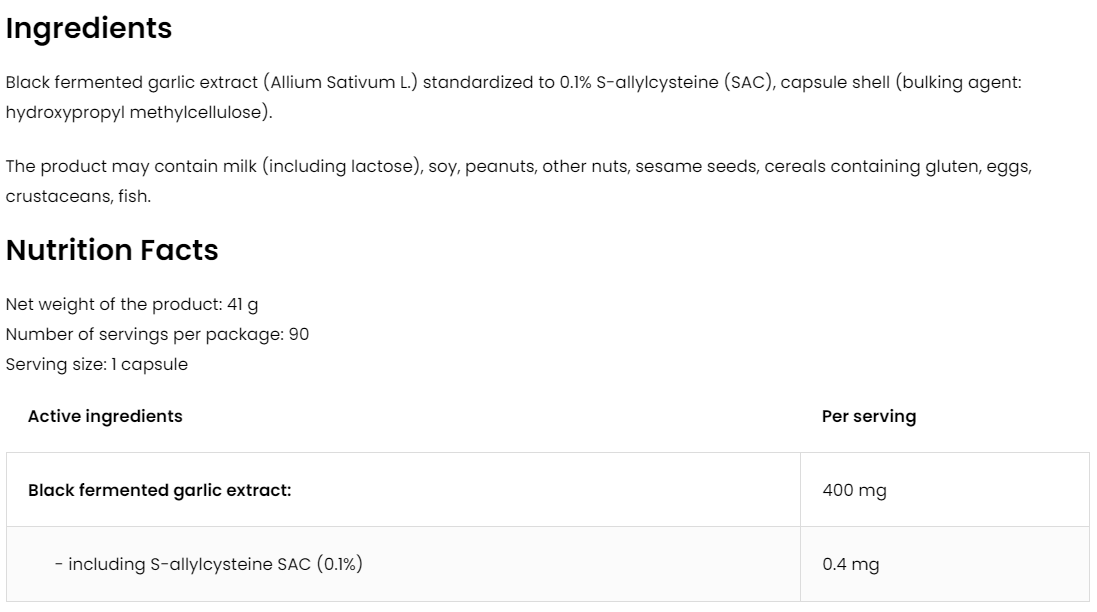Click the Number of servings per package line
This screenshot has width=1097, height=612.
click(x=157, y=334)
